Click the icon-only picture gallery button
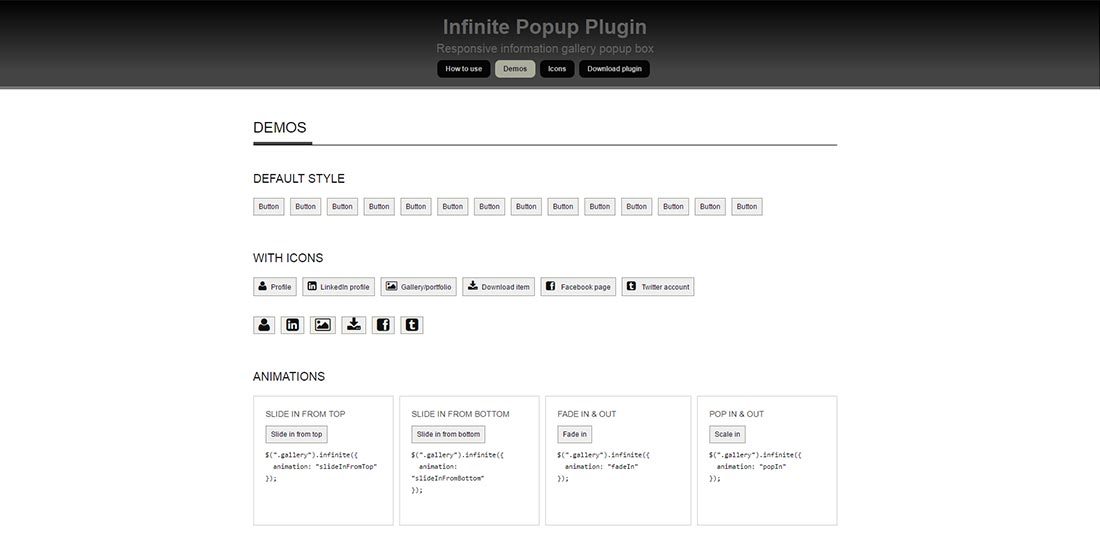This screenshot has width=1100, height=550. tap(323, 325)
